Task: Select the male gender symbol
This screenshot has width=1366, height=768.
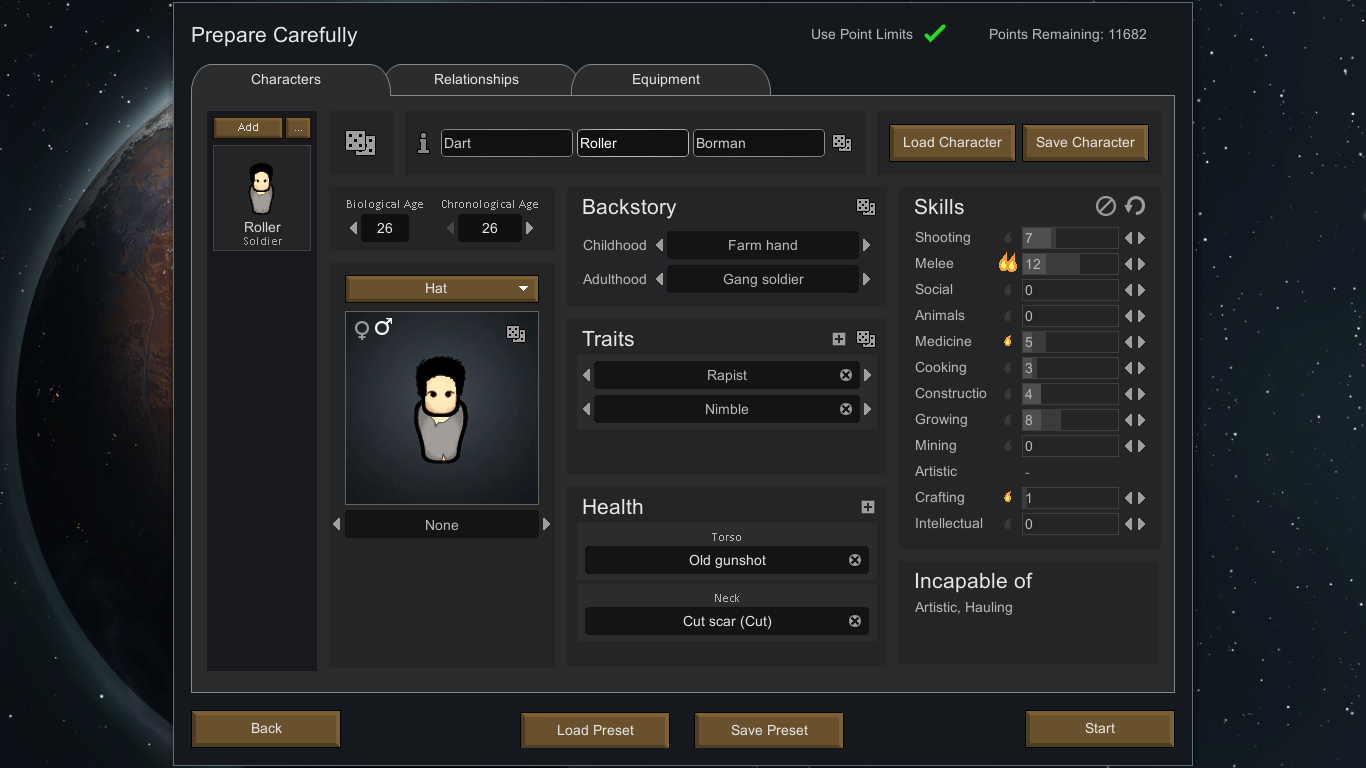Action: click(383, 327)
